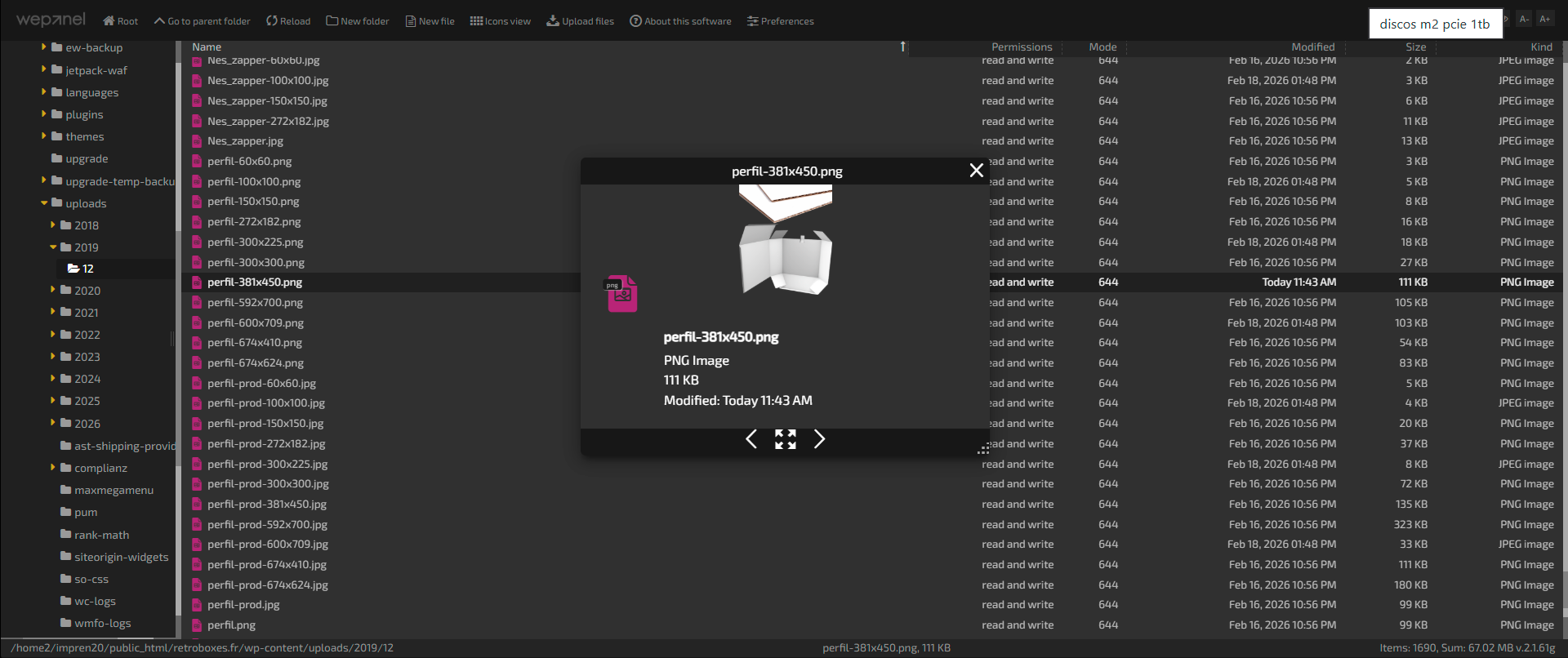Show previous file in preview
This screenshot has height=658, width=1568.
pos(751,439)
